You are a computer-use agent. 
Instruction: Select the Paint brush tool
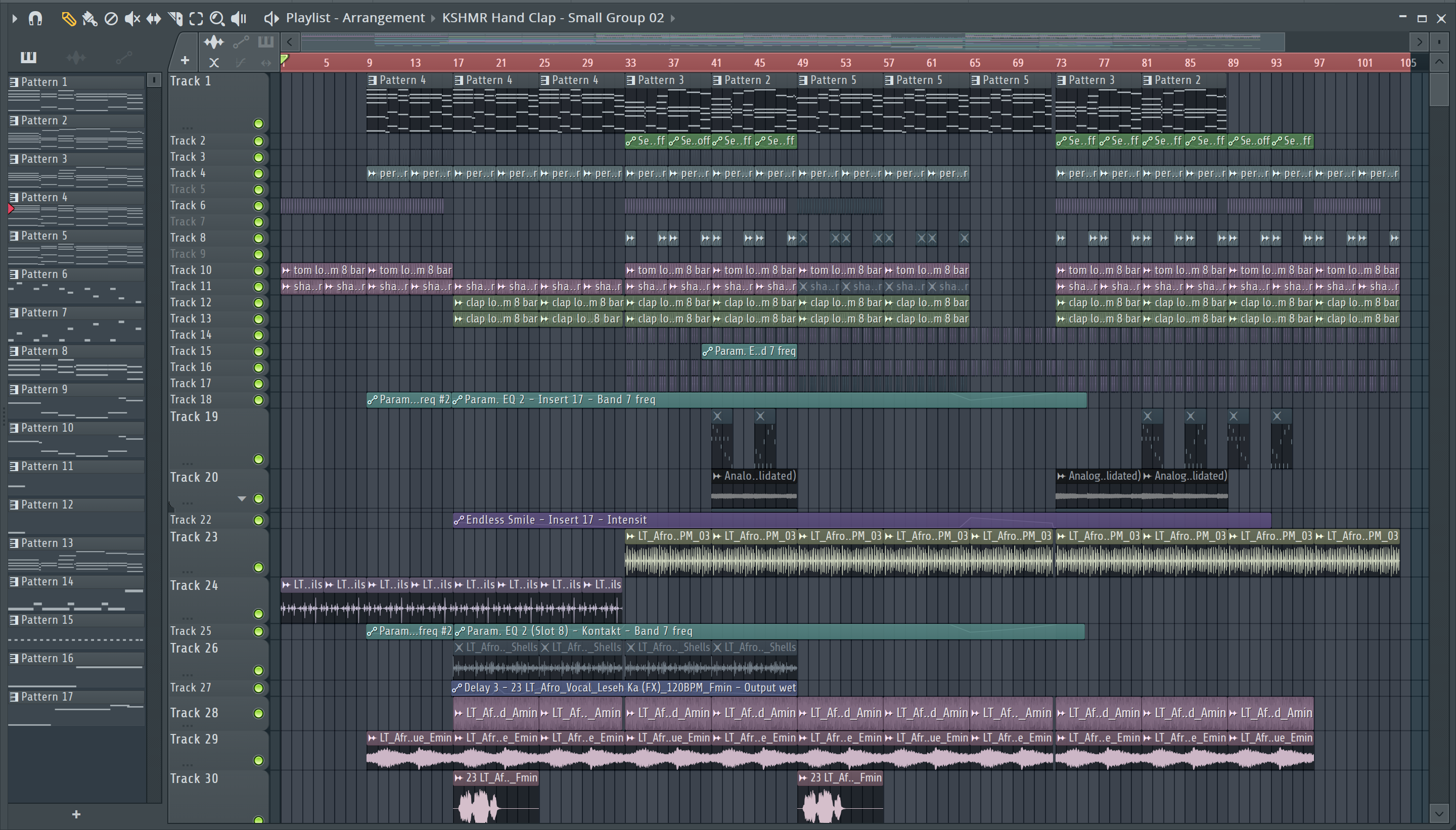(89, 19)
